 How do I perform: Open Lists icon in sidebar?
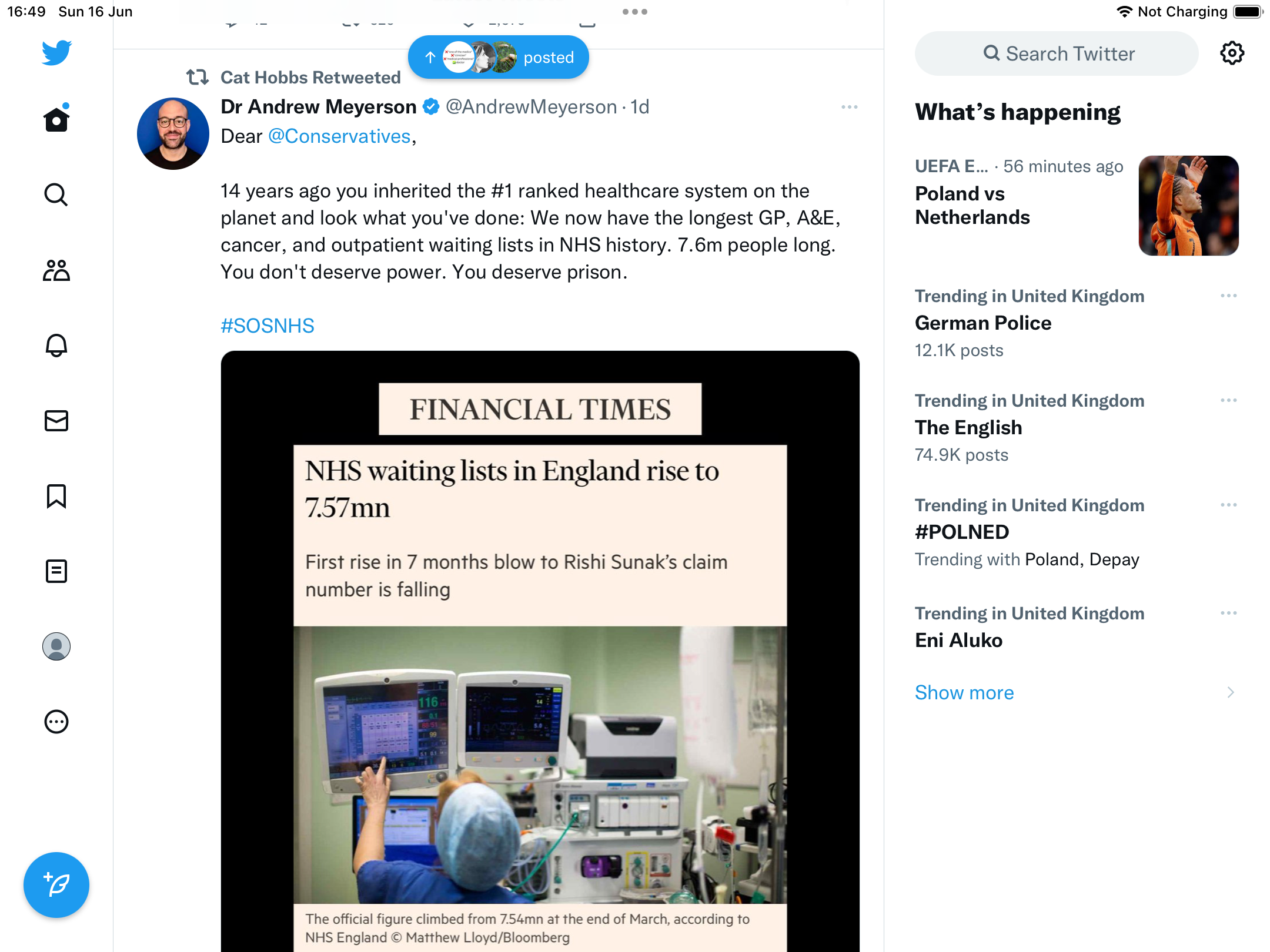coord(56,571)
